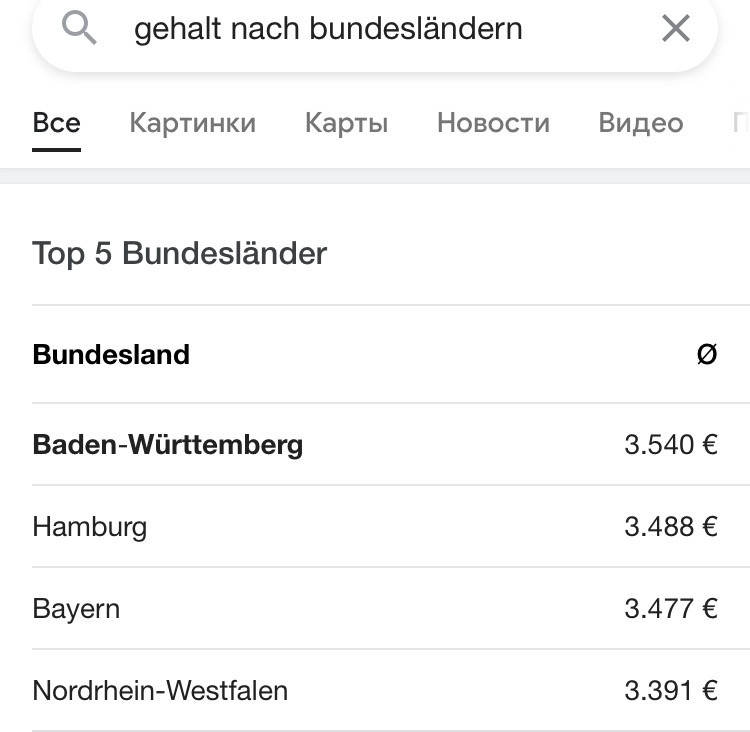The image size is (750, 732).
Task: Open the Карты tab
Action: [346, 123]
